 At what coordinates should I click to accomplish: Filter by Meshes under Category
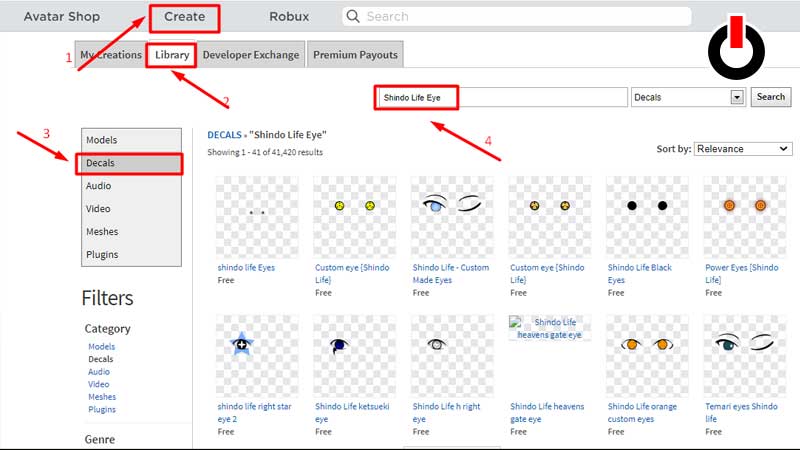pyautogui.click(x=102, y=396)
